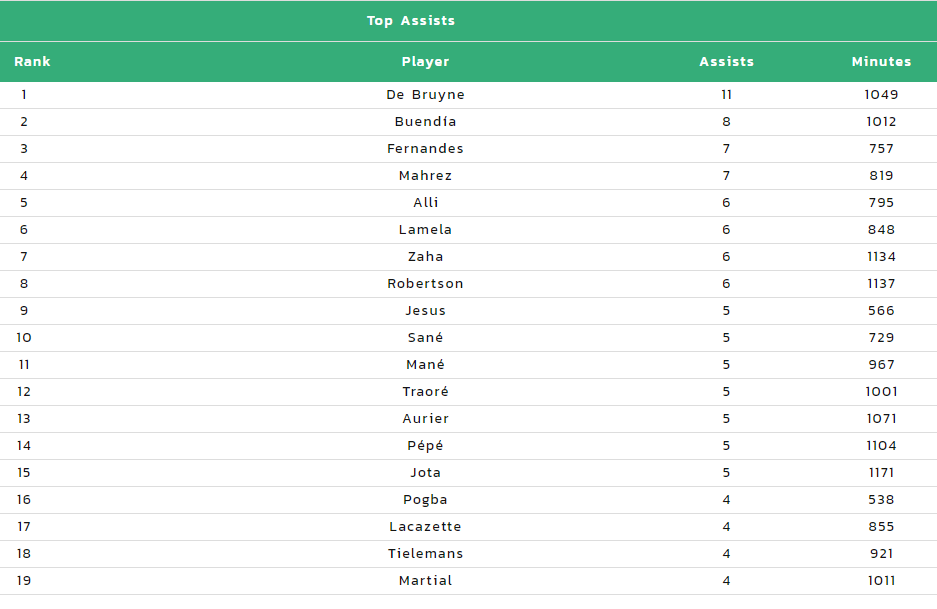Open the Buendía player entry
Screen dimensions: 937x609
tap(425, 122)
